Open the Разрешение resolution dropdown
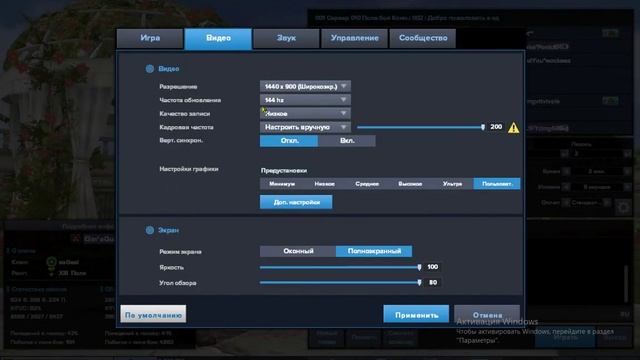This screenshot has height=360, width=640. click(x=305, y=87)
